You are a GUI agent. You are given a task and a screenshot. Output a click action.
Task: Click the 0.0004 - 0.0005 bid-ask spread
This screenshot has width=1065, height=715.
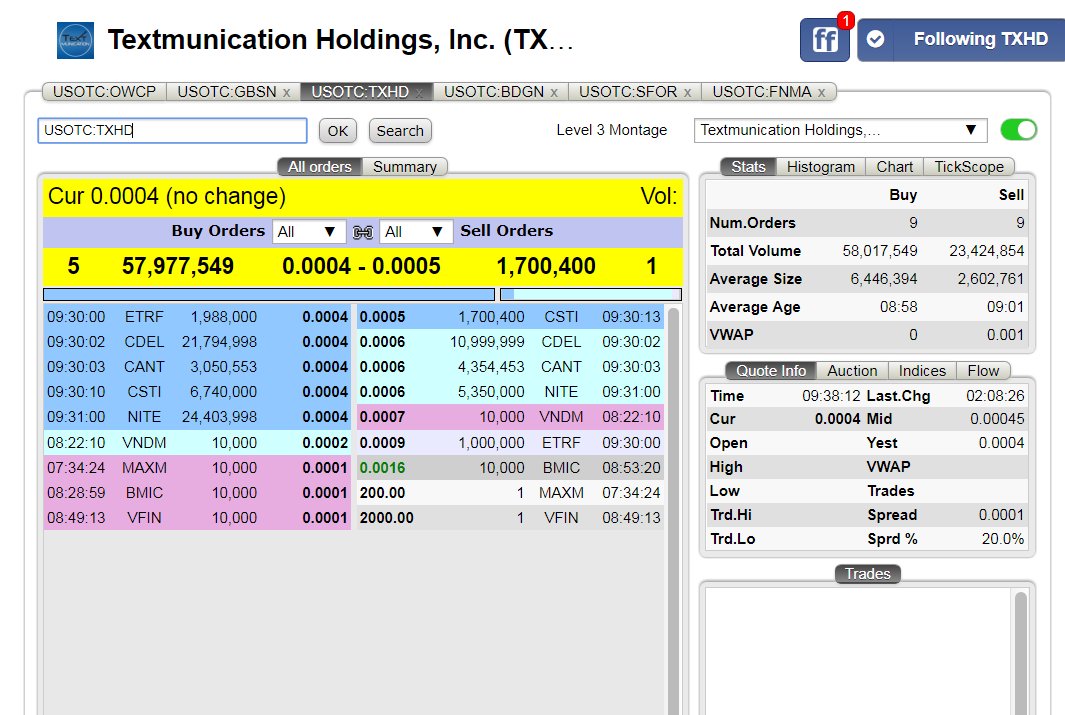coord(361,266)
